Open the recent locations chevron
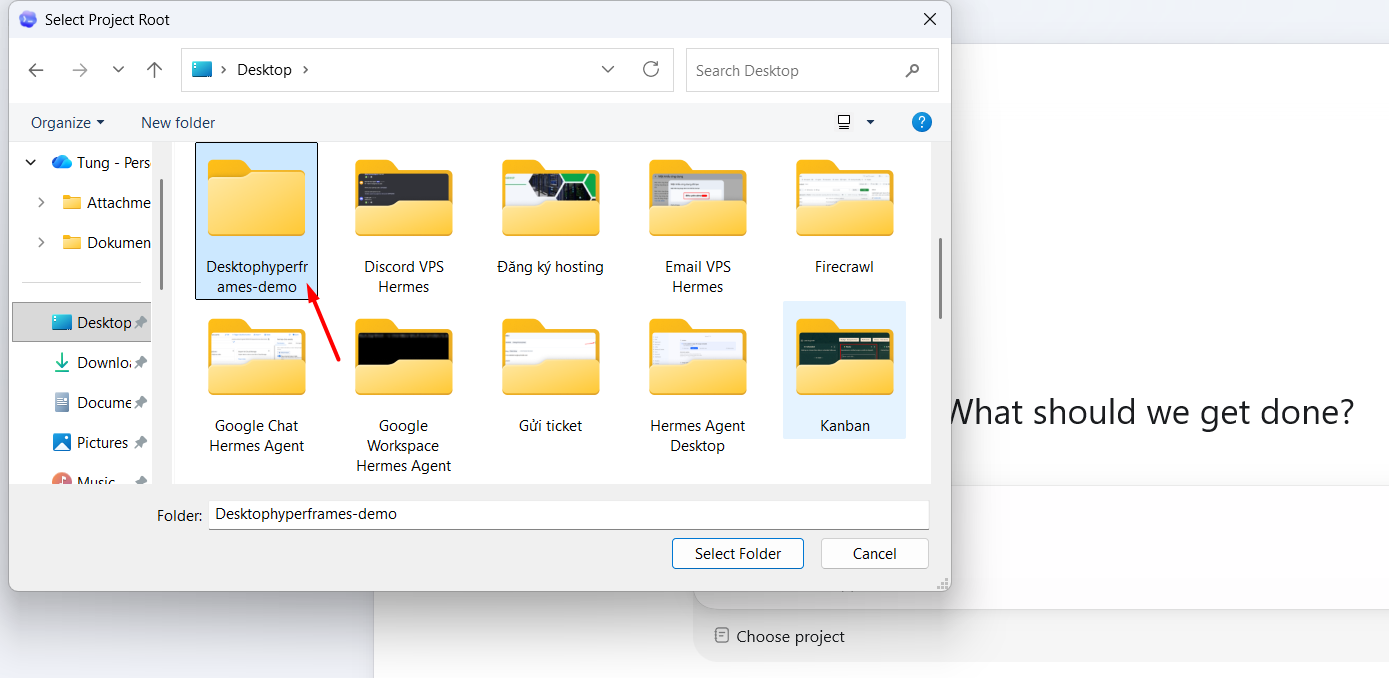Screen dimensions: 1389x678 coord(118,70)
